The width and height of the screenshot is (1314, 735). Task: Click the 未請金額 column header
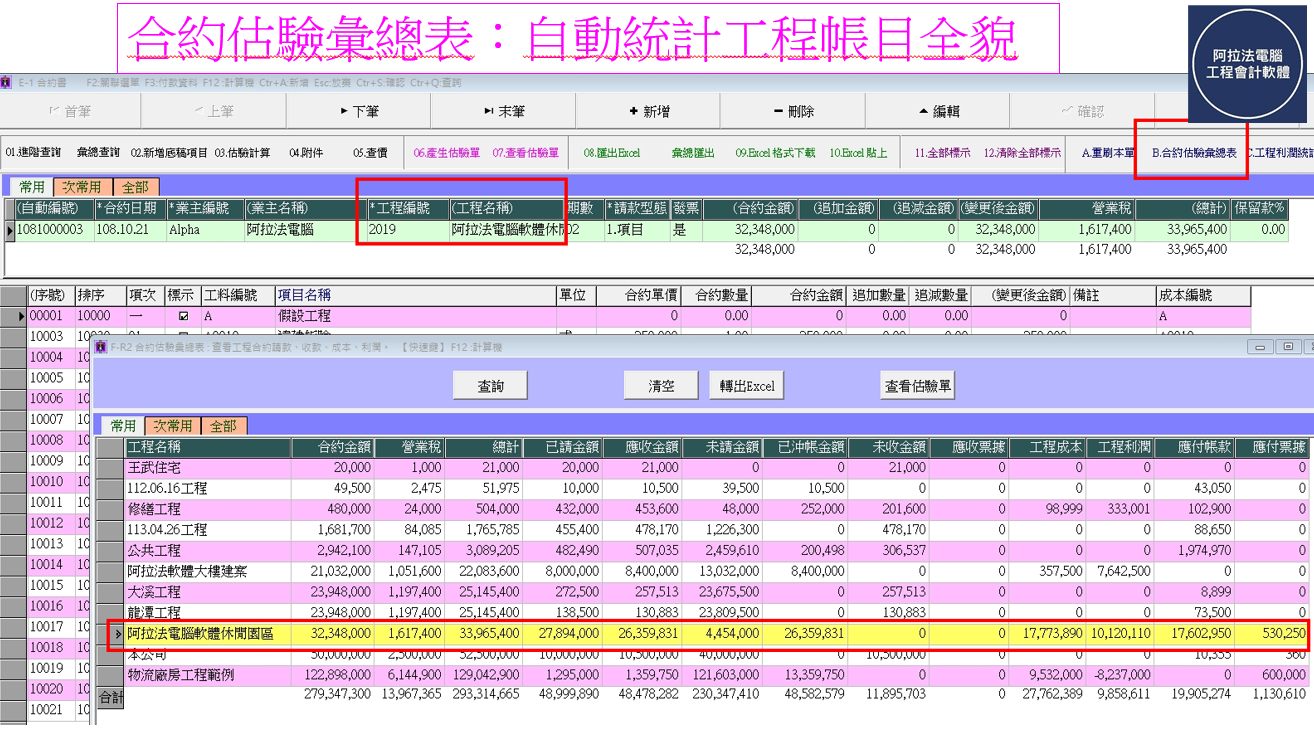[722, 447]
